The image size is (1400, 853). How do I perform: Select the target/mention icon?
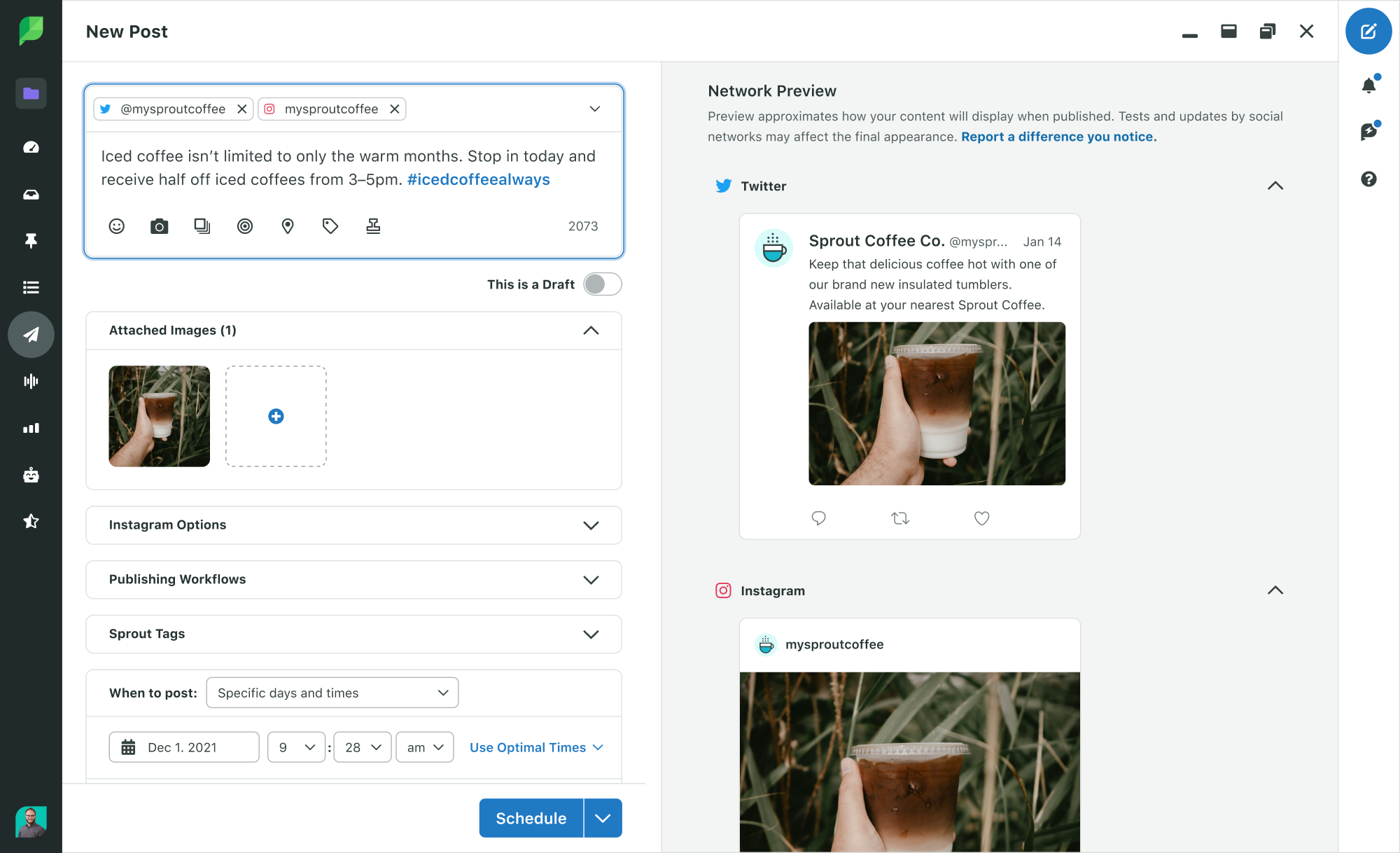tap(245, 225)
